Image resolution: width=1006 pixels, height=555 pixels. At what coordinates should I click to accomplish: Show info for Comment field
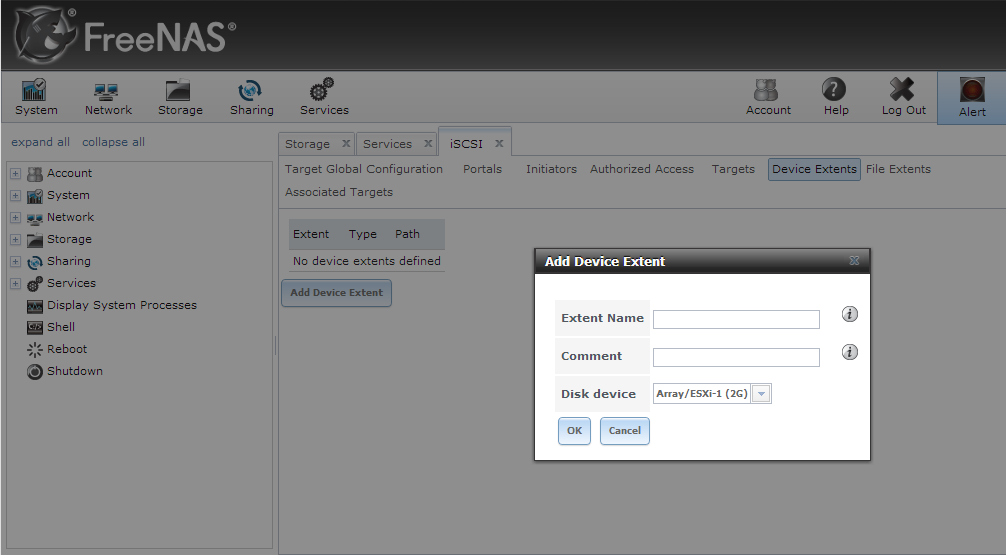click(849, 352)
